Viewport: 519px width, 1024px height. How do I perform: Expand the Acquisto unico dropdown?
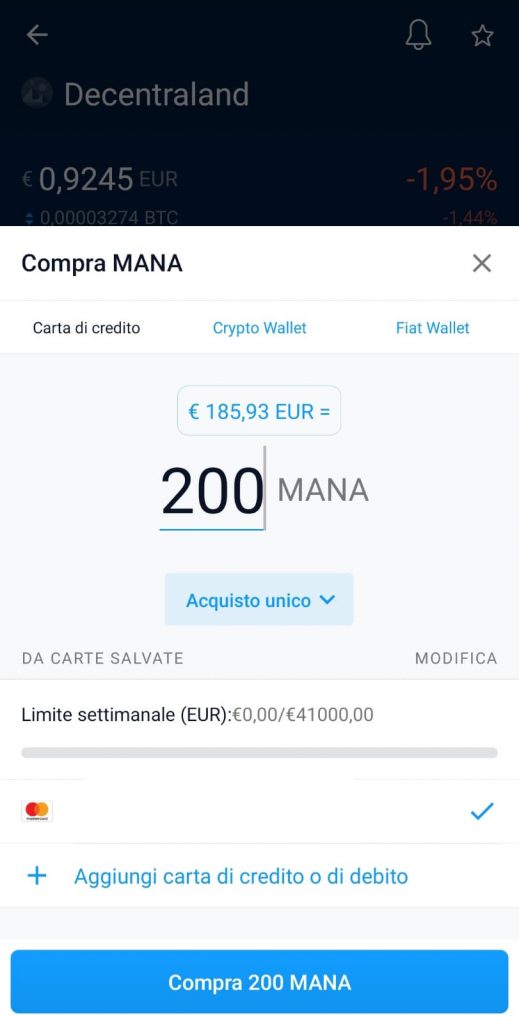[x=259, y=600]
